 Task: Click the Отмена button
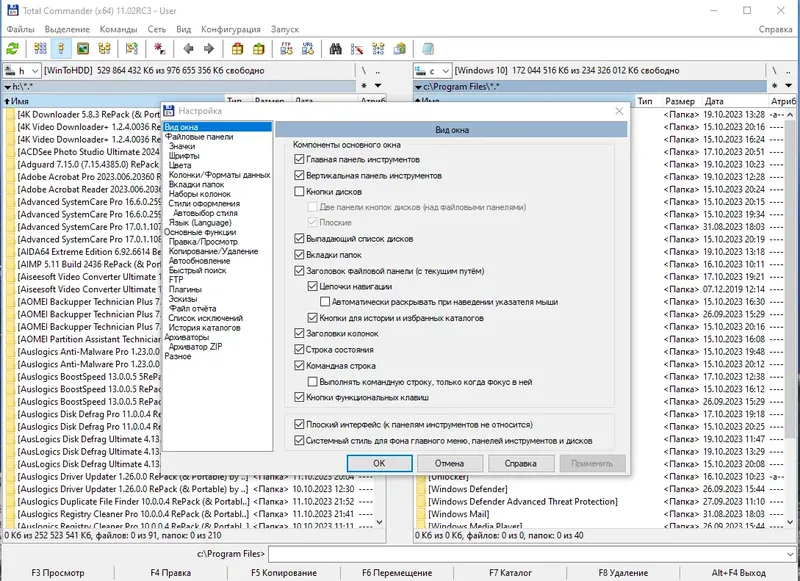[449, 463]
